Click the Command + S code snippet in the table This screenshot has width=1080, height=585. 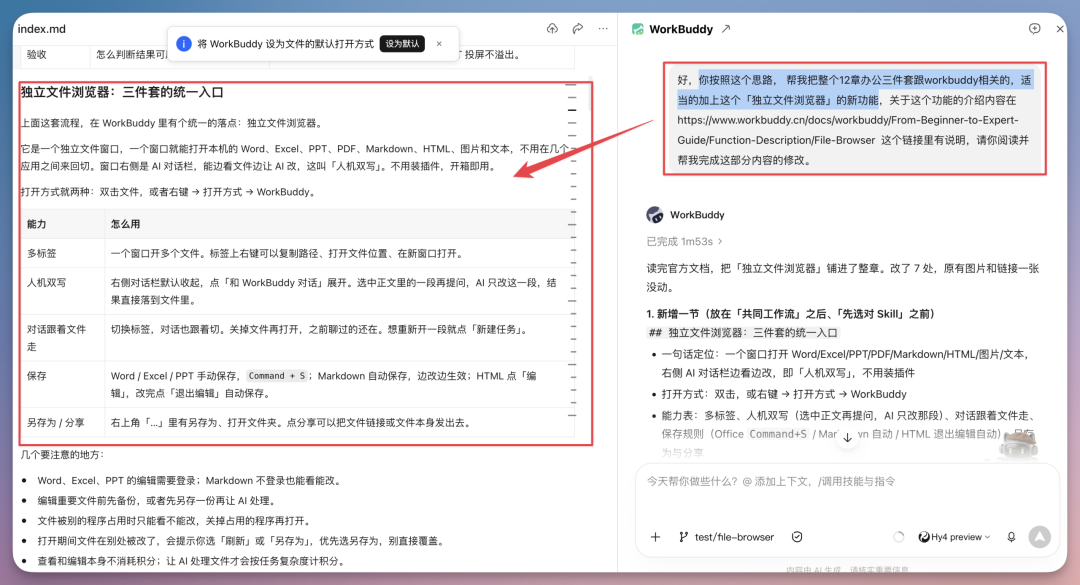point(277,376)
